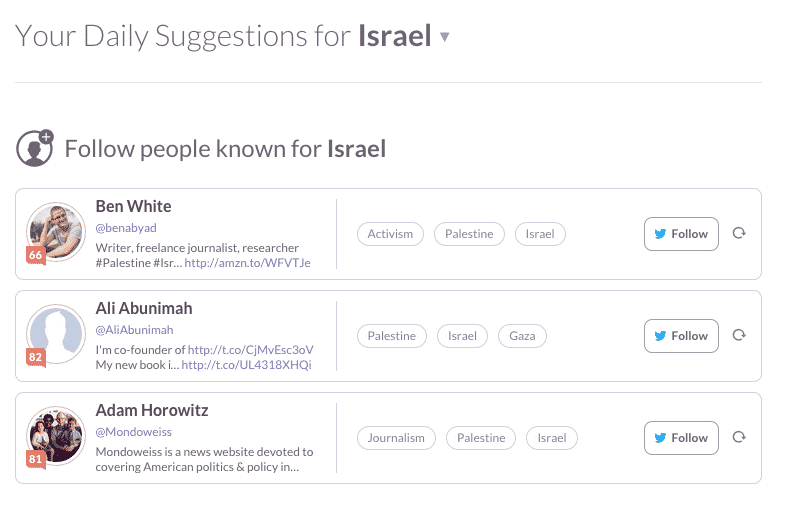Follow Adam Horowitz on Twitter
787x517 pixels.
point(681,438)
